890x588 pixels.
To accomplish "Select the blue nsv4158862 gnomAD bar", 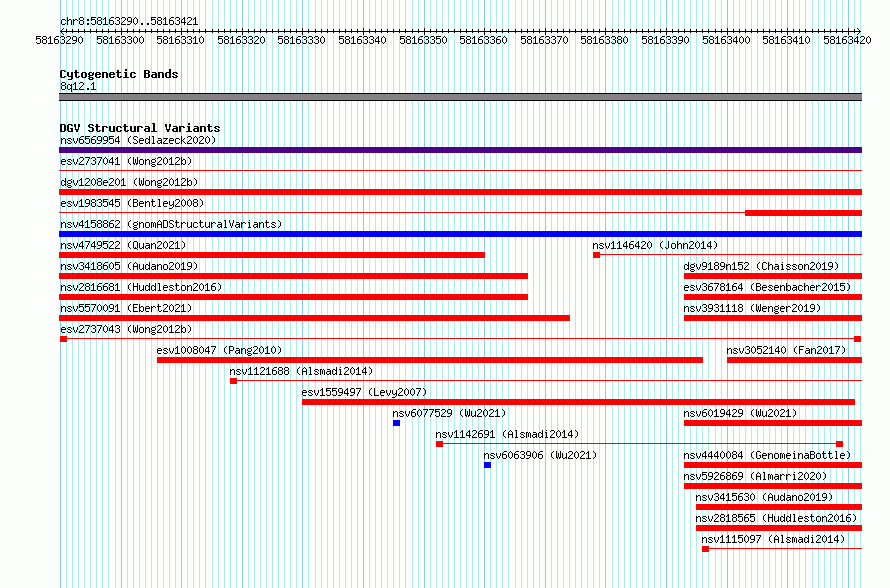I will 460,234.
